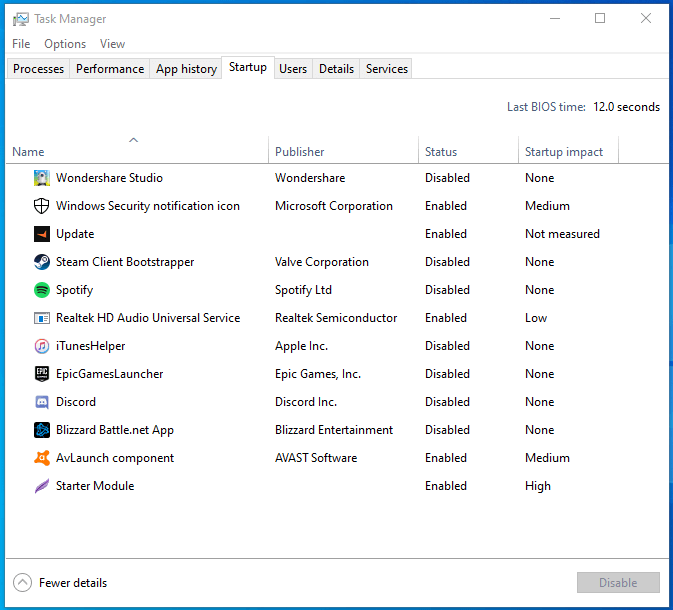Sort by the Publisher column header
Image resolution: width=673 pixels, height=610 pixels.
(300, 152)
